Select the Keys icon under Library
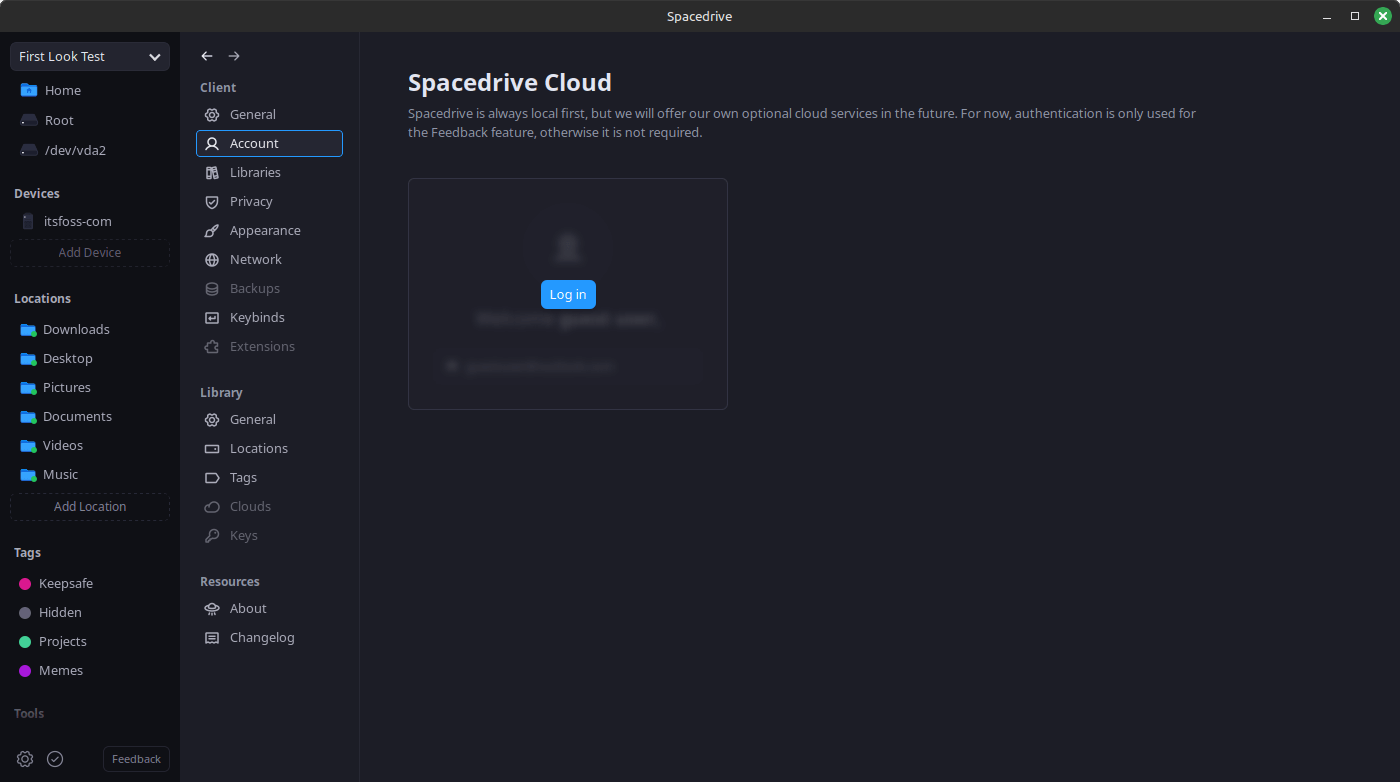Viewport: 1400px width, 782px height. 211,535
